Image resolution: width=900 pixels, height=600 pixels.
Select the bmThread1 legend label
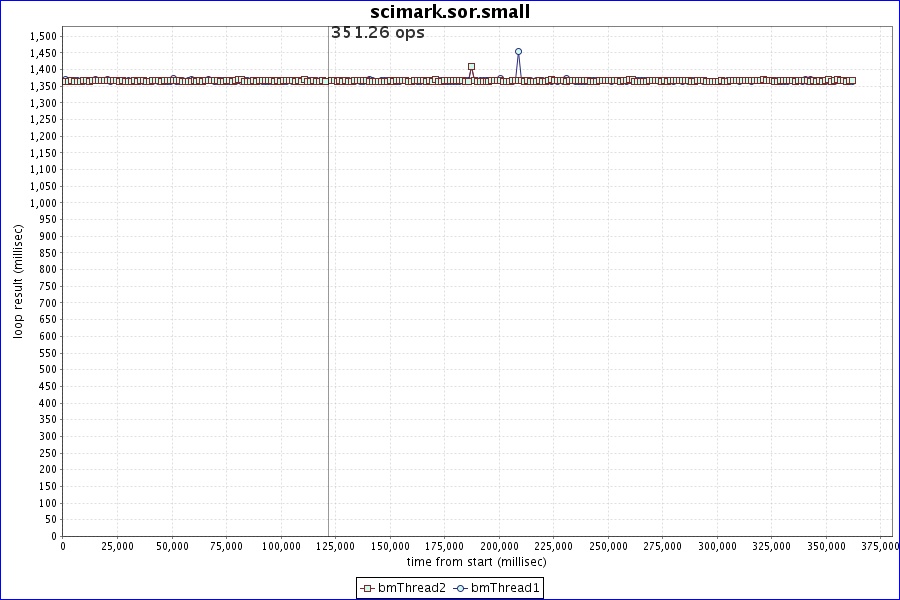click(x=505, y=588)
